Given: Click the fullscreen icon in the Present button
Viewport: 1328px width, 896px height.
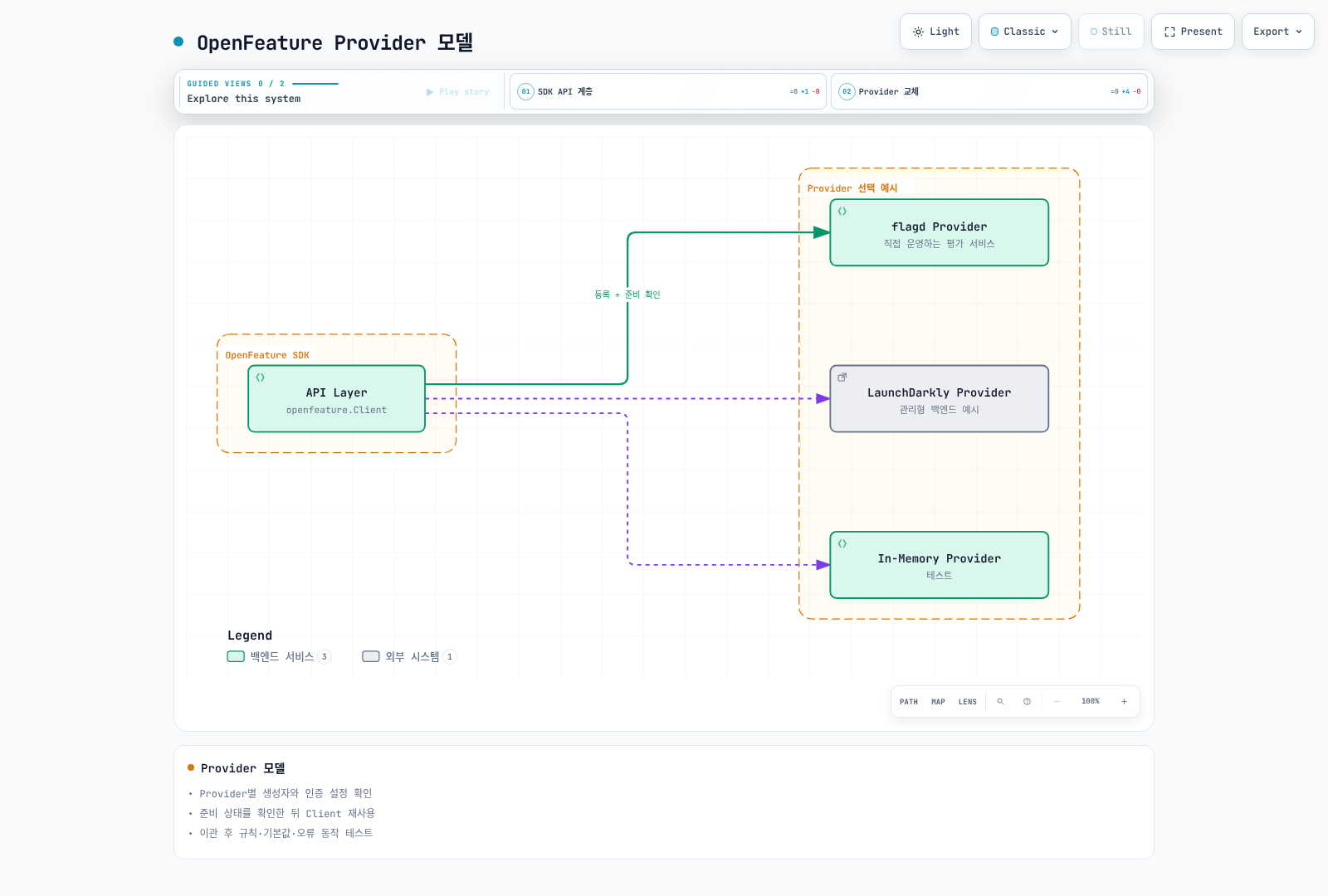Looking at the screenshot, I should pyautogui.click(x=1169, y=32).
